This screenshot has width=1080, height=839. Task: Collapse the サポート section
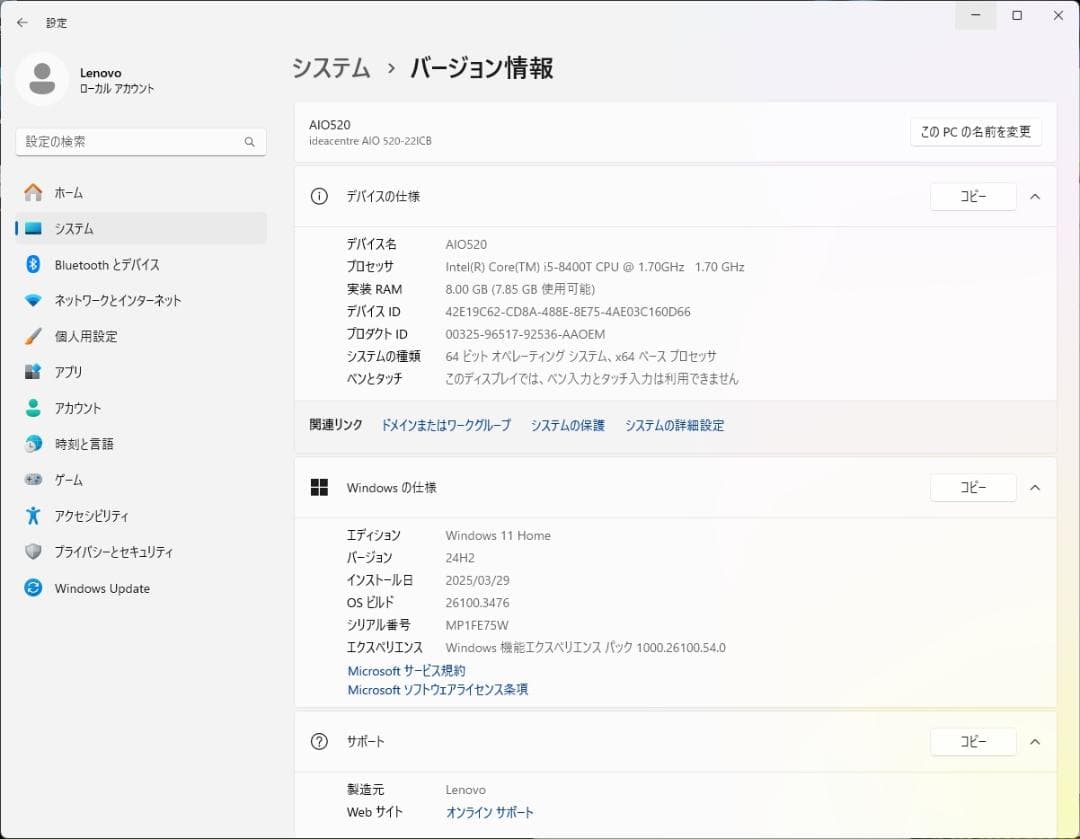pos(1035,742)
